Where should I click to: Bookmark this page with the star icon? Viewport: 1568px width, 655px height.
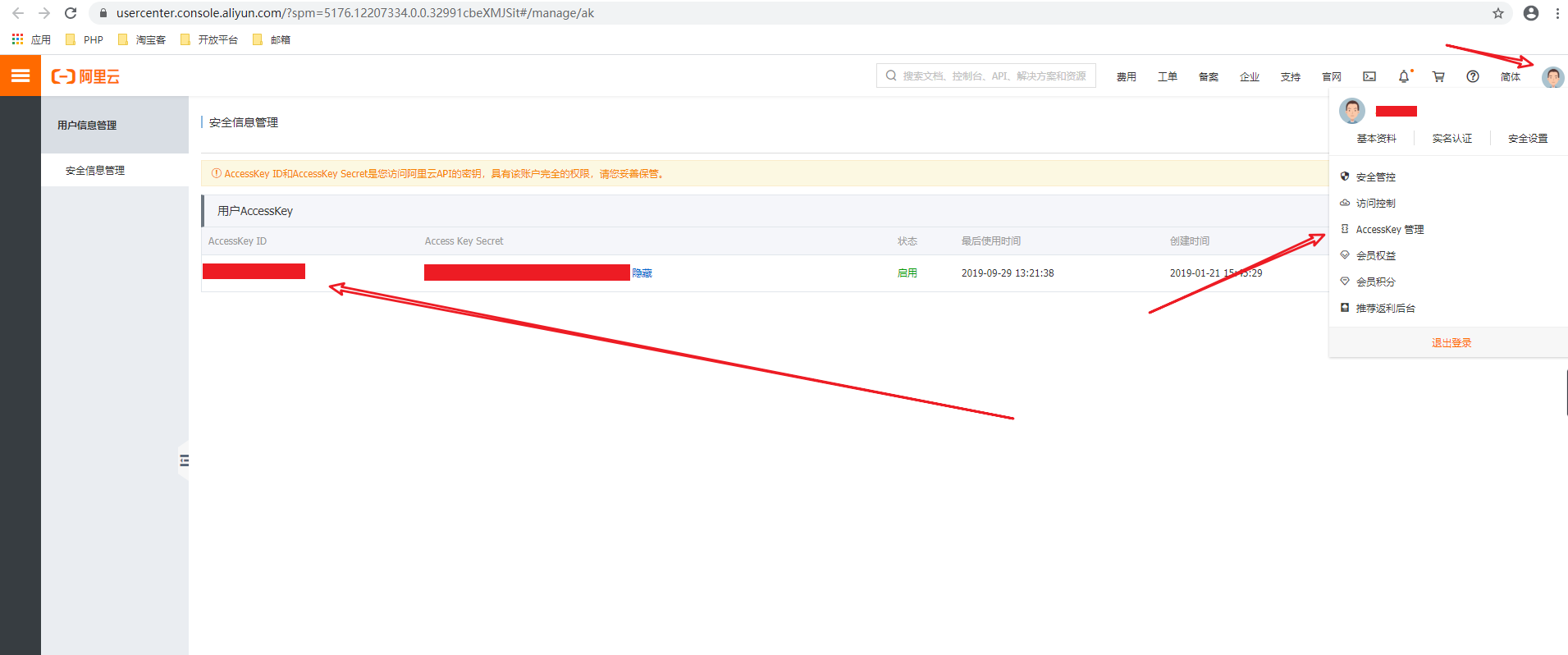1498,13
